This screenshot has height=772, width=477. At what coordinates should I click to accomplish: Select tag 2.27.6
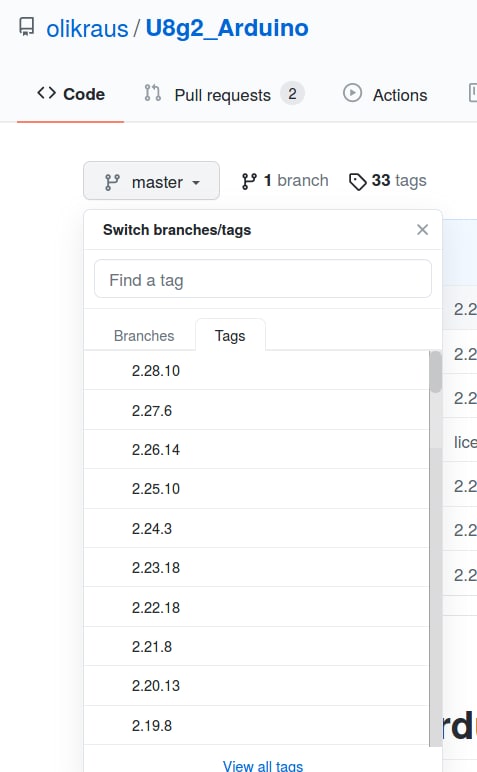click(256, 410)
